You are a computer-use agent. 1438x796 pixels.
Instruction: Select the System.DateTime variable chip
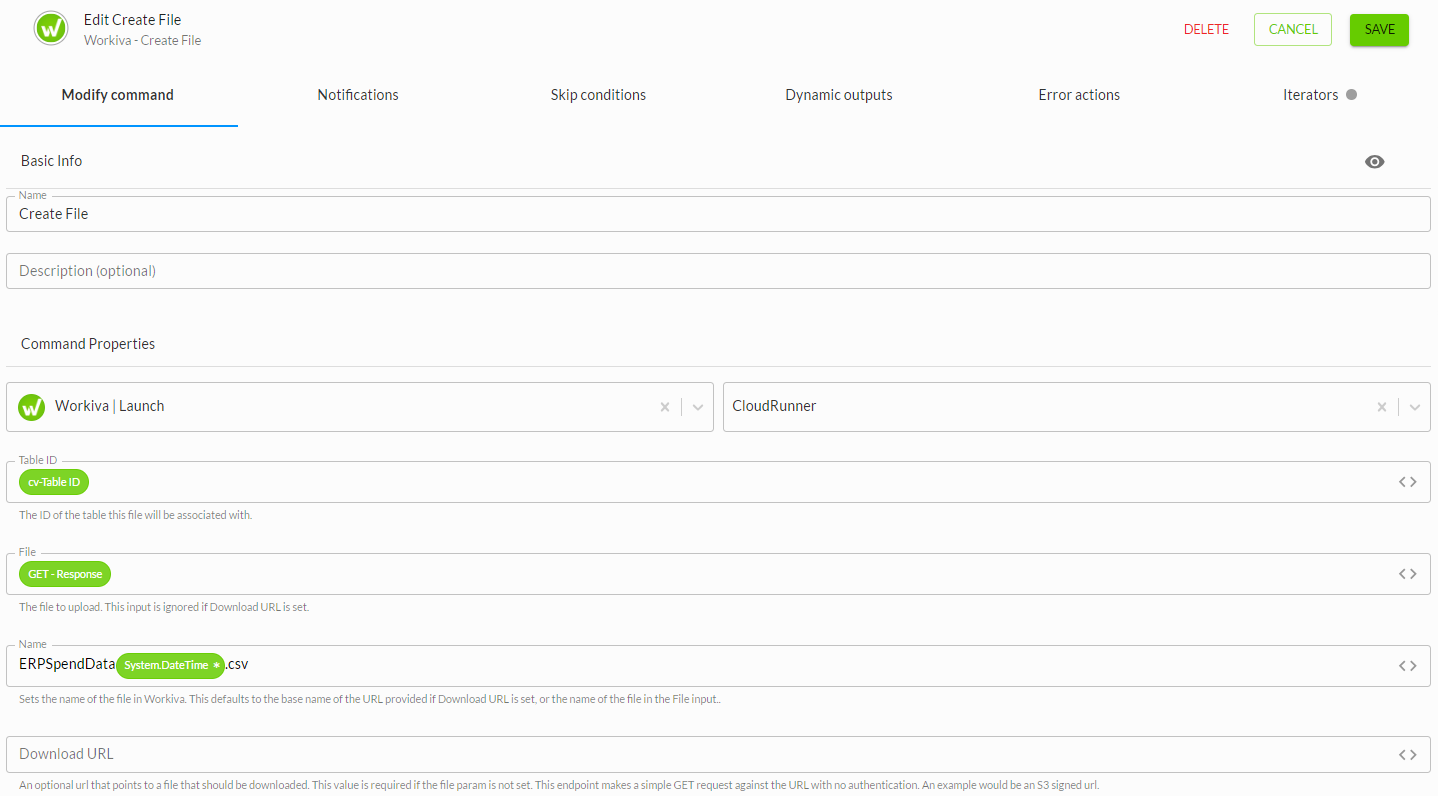168,666
